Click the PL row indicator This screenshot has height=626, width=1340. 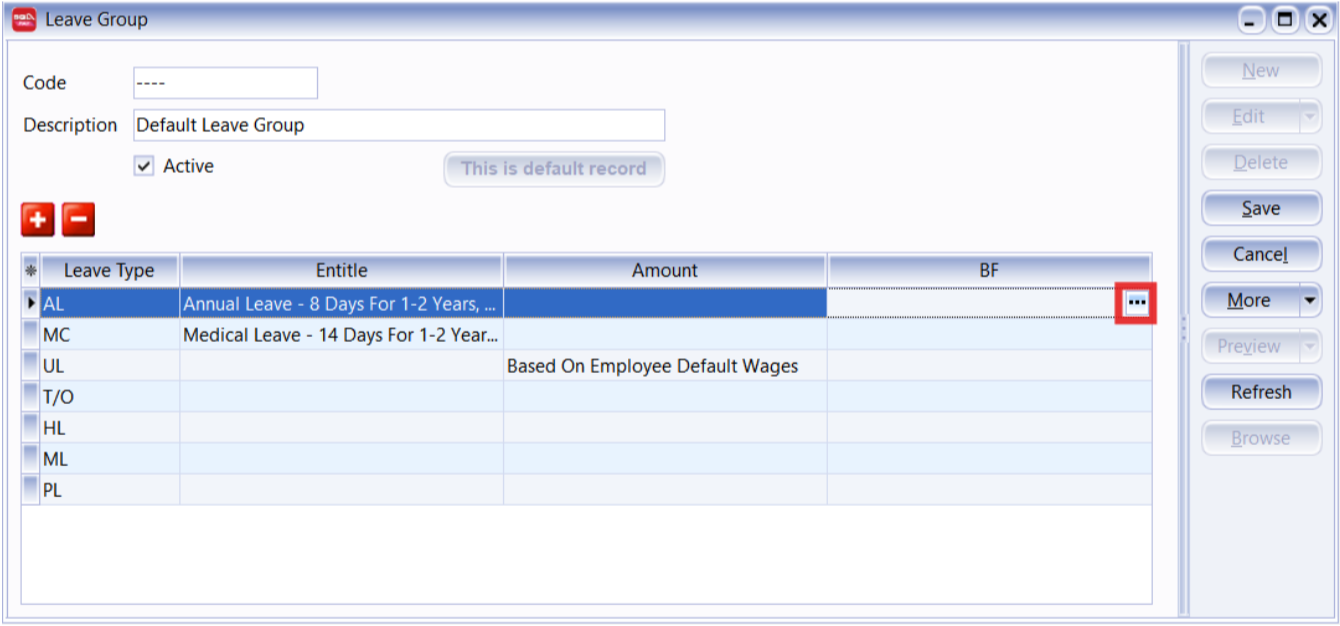tap(31, 490)
